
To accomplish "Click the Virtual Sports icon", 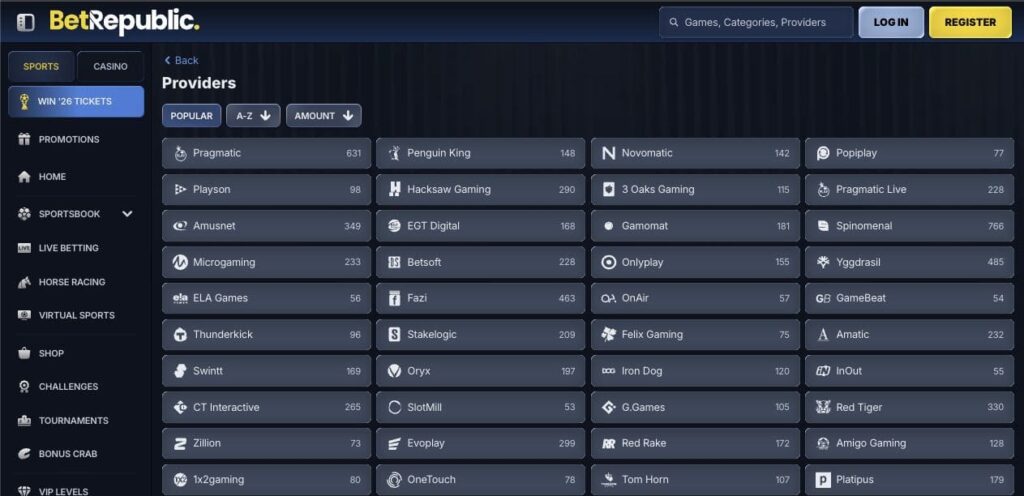I will [x=24, y=315].
